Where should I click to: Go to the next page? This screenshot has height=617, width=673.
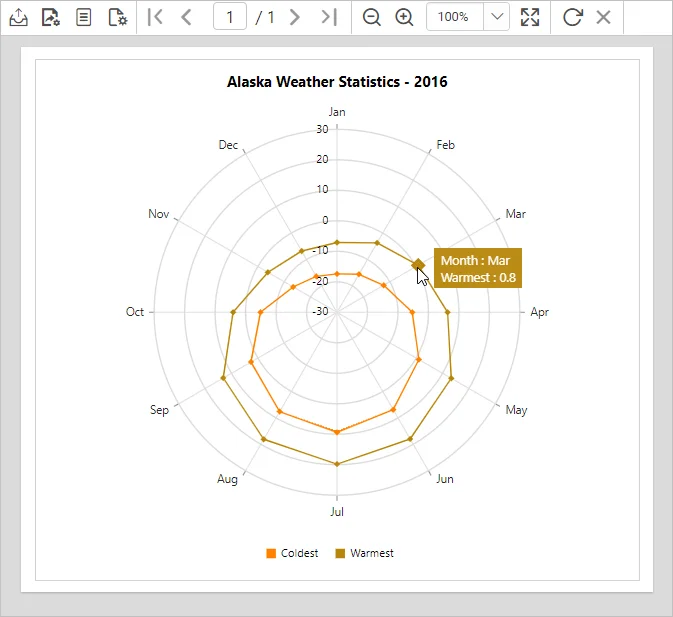tap(294, 17)
